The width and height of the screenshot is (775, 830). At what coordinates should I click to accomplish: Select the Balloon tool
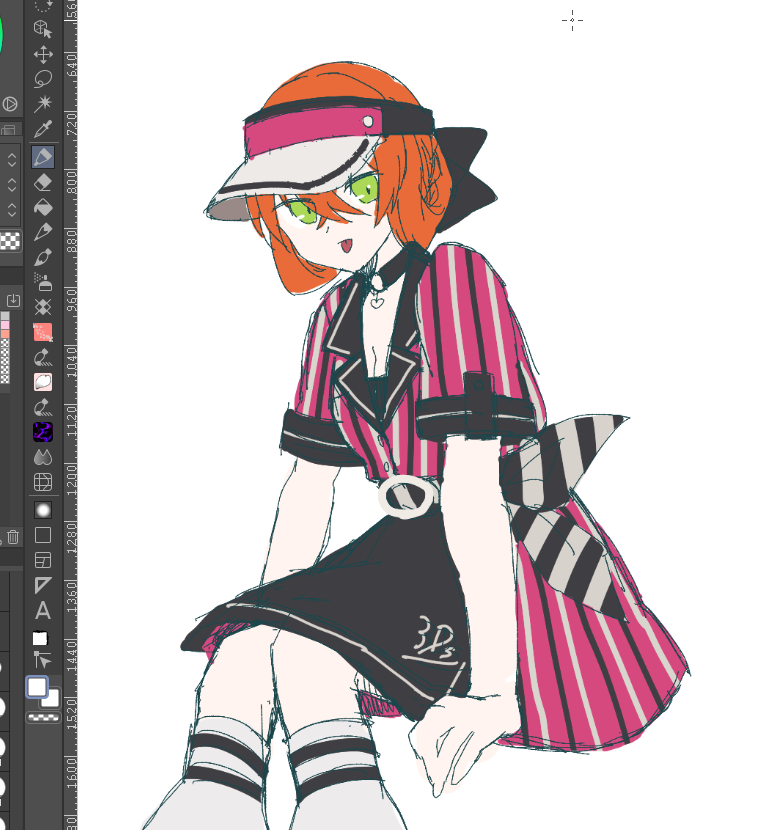(x=40, y=638)
